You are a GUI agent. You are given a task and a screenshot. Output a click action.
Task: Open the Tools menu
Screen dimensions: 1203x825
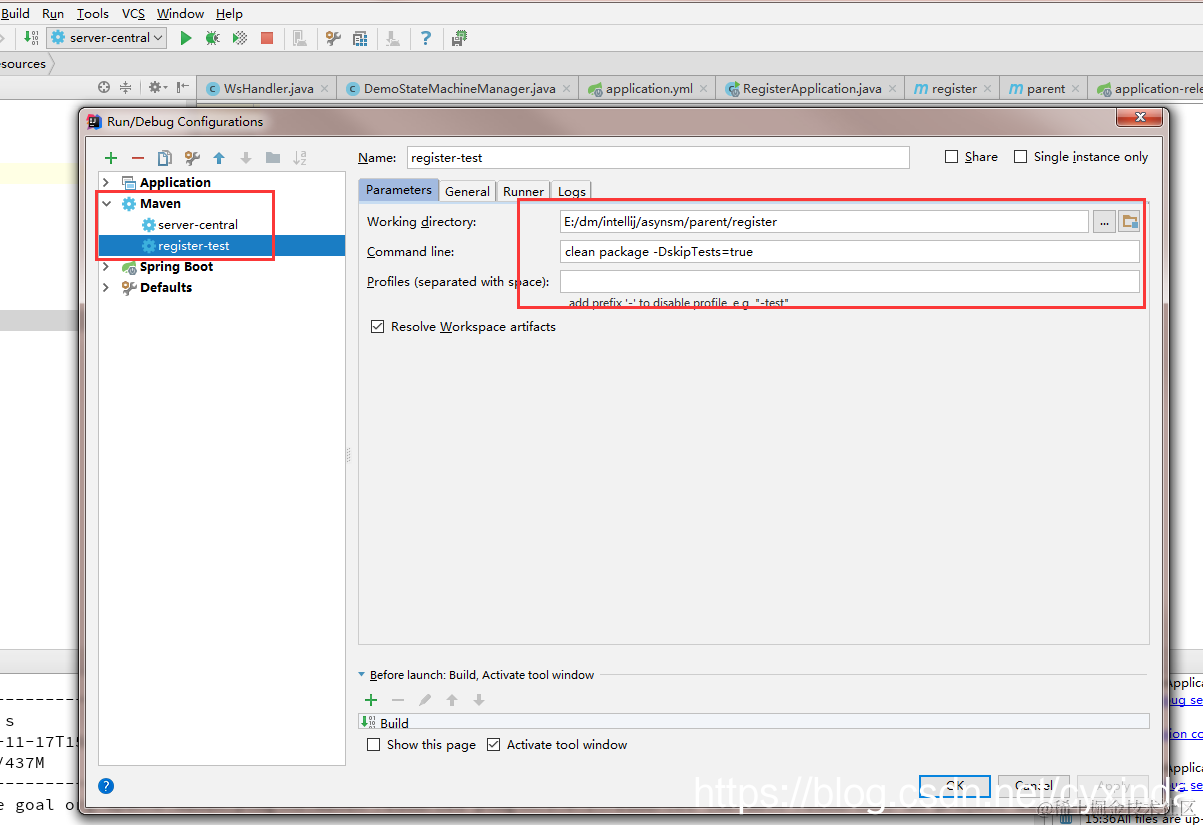point(93,14)
